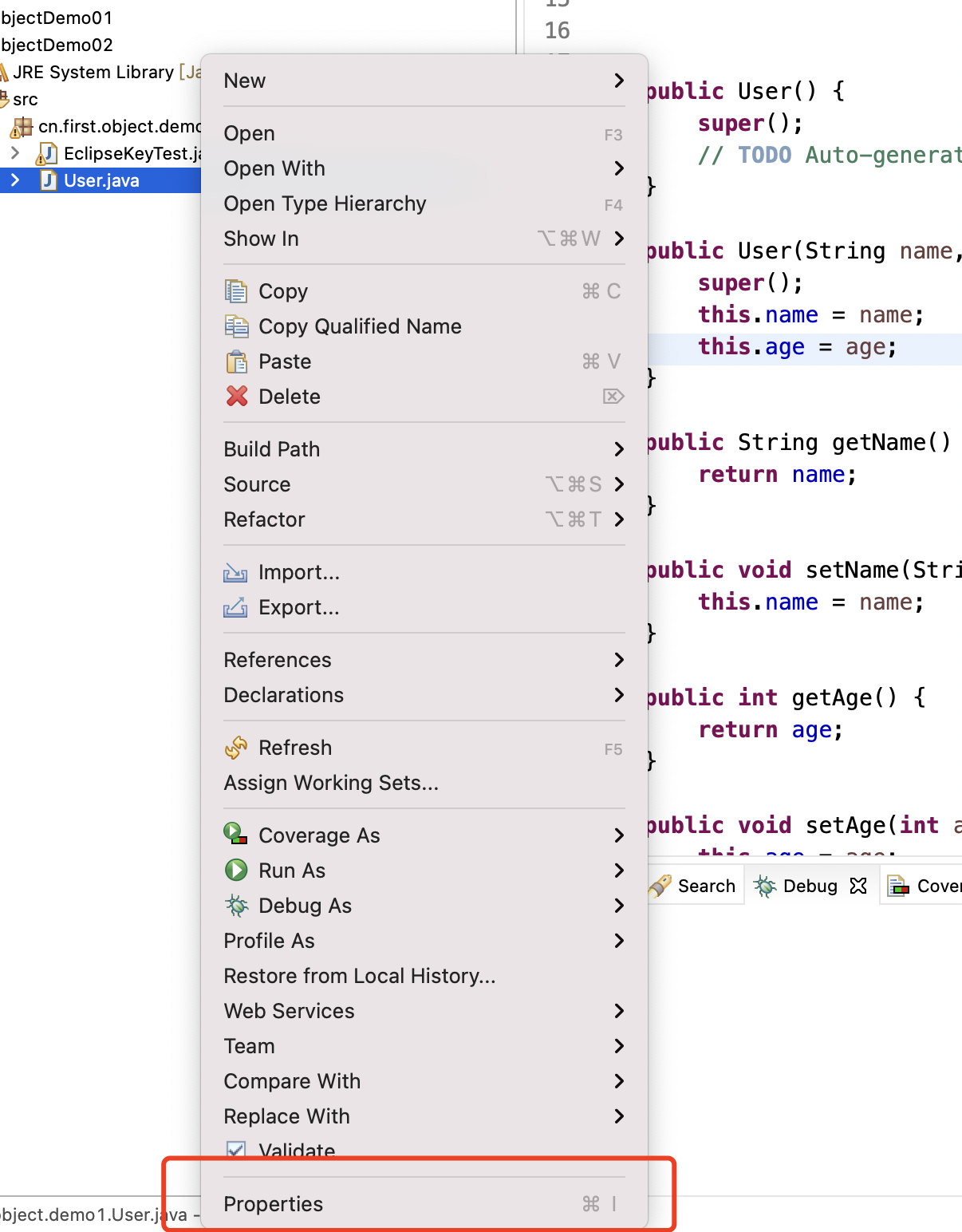The image size is (962, 1232).
Task: Click the Export icon in menu
Action: [x=236, y=608]
